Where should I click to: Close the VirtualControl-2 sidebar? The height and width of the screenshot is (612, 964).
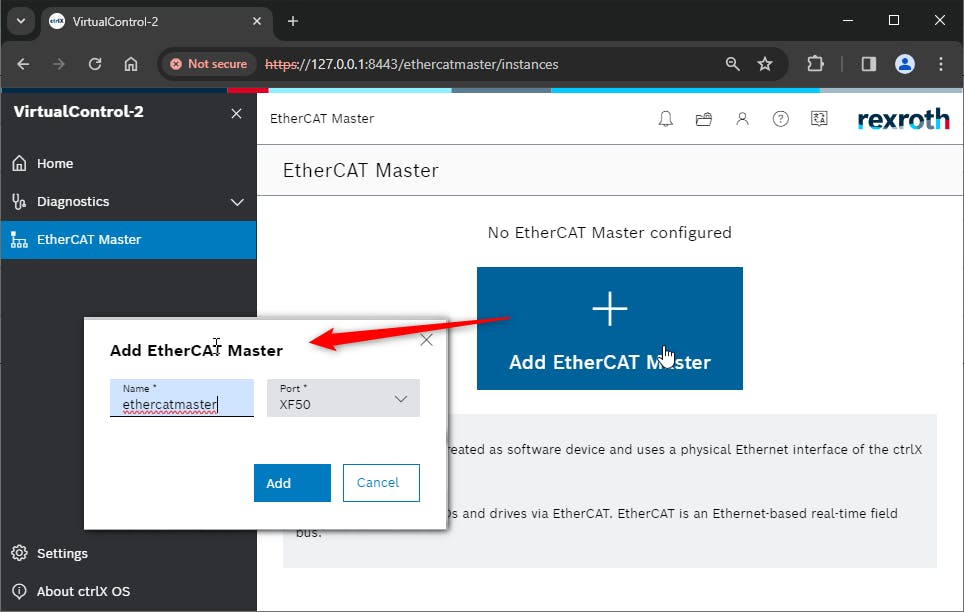point(236,114)
